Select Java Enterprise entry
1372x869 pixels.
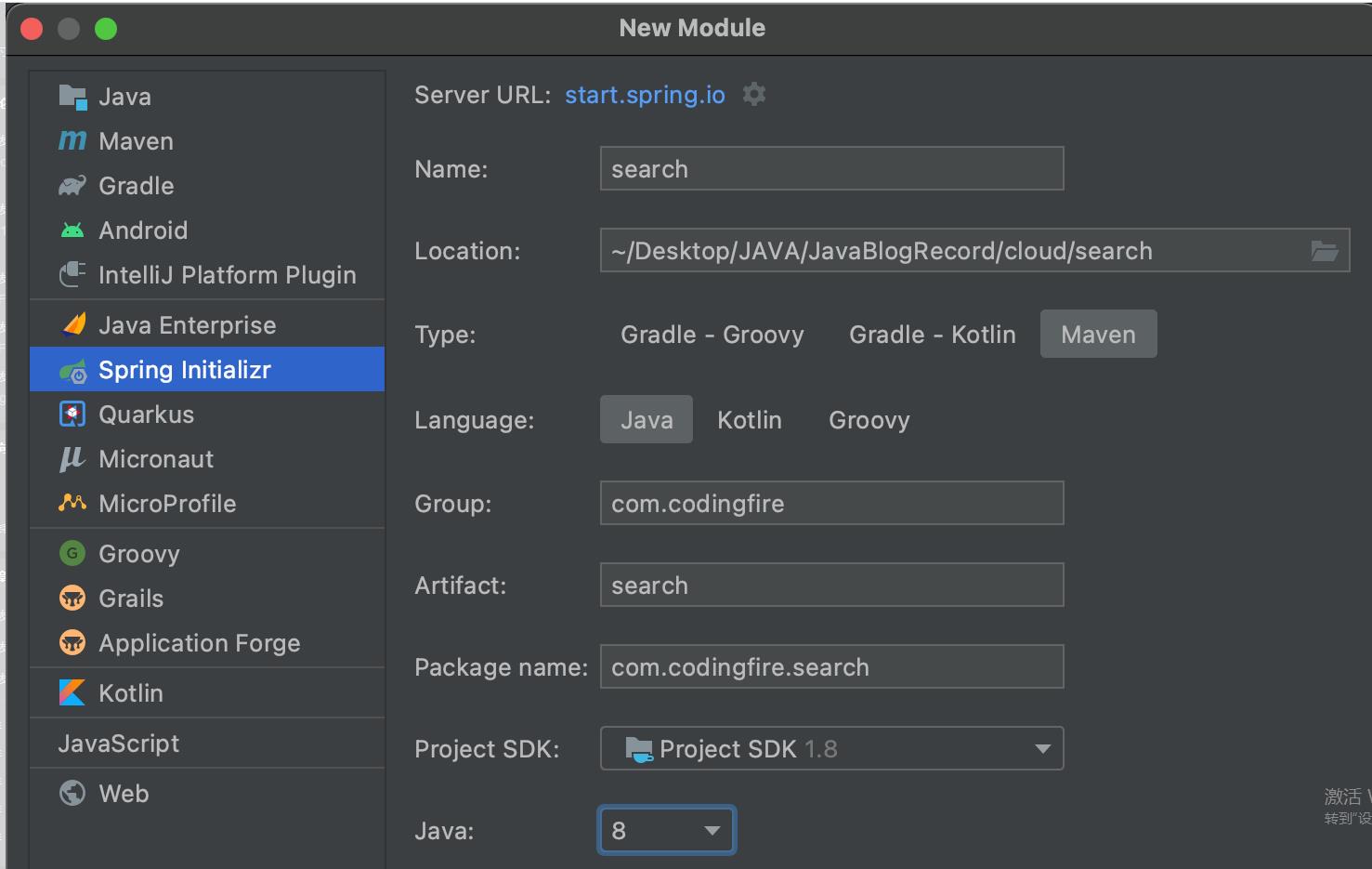[x=207, y=324]
